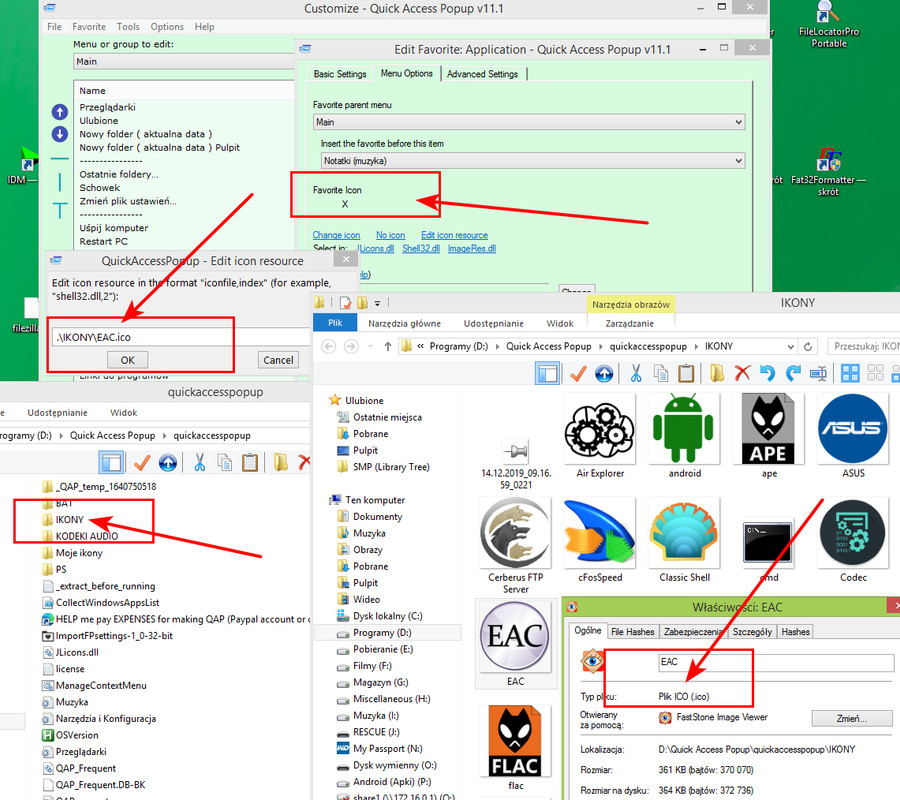Viewport: 900px width, 800px height.
Task: Click Shell32.dll link
Action: pyautogui.click(x=421, y=248)
